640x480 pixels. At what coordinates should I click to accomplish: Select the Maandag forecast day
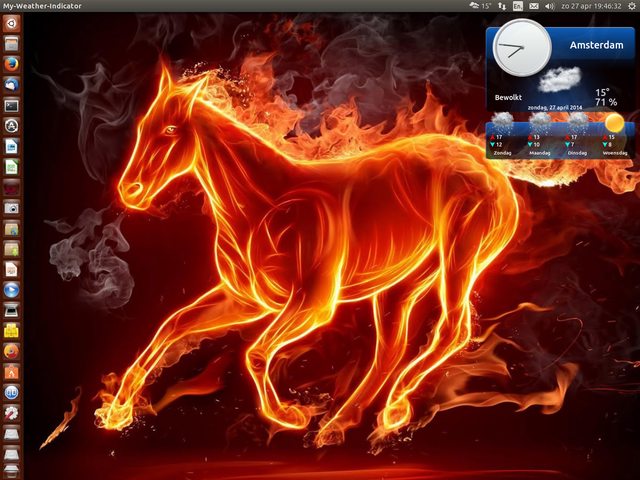[x=540, y=153]
